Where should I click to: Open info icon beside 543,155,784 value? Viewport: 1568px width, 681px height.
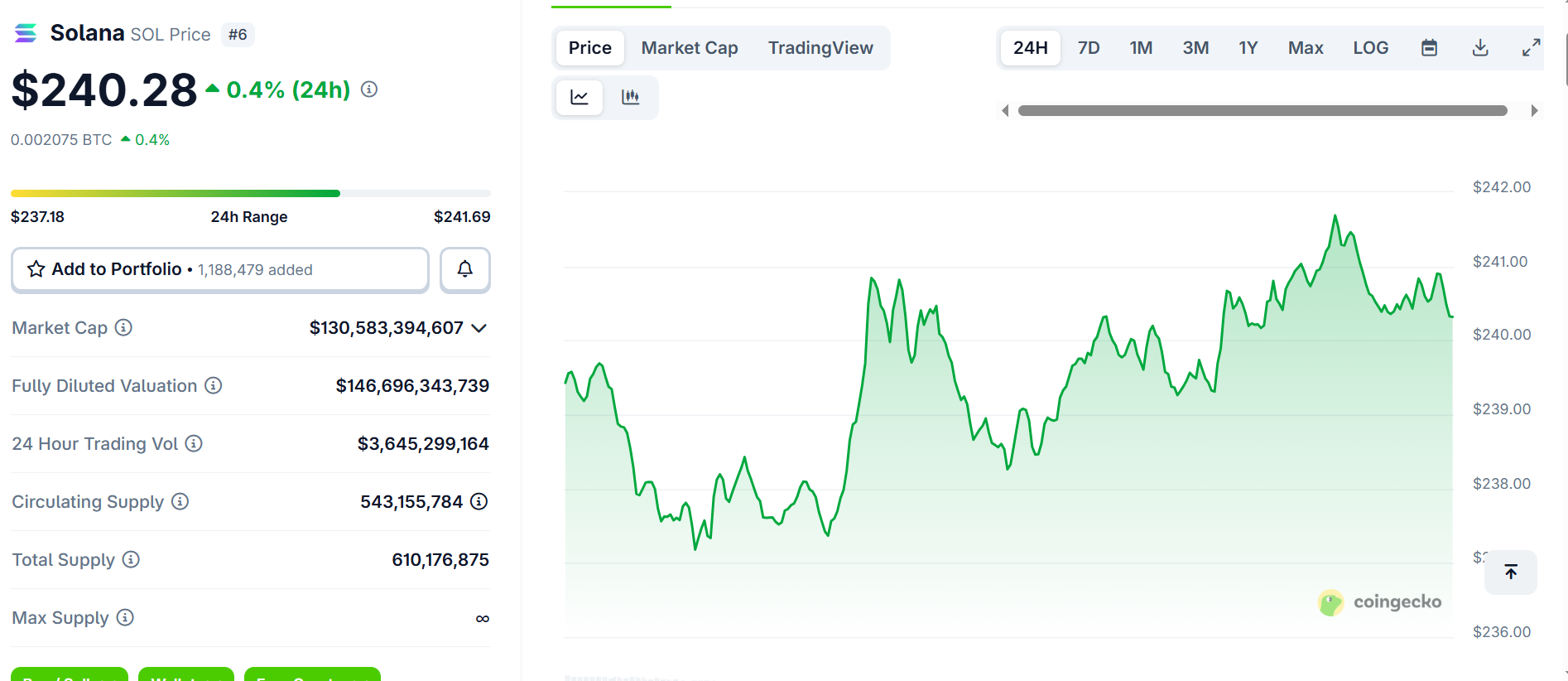(479, 501)
